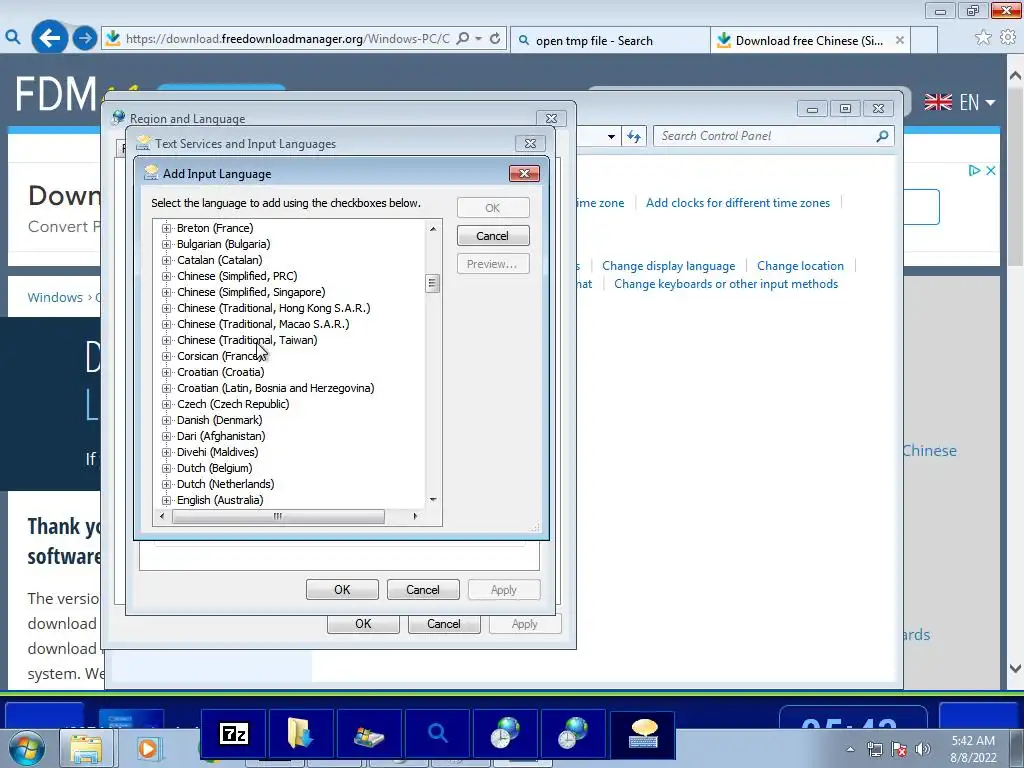Click the UK flag language icon
The image size is (1024, 768).
(x=938, y=102)
